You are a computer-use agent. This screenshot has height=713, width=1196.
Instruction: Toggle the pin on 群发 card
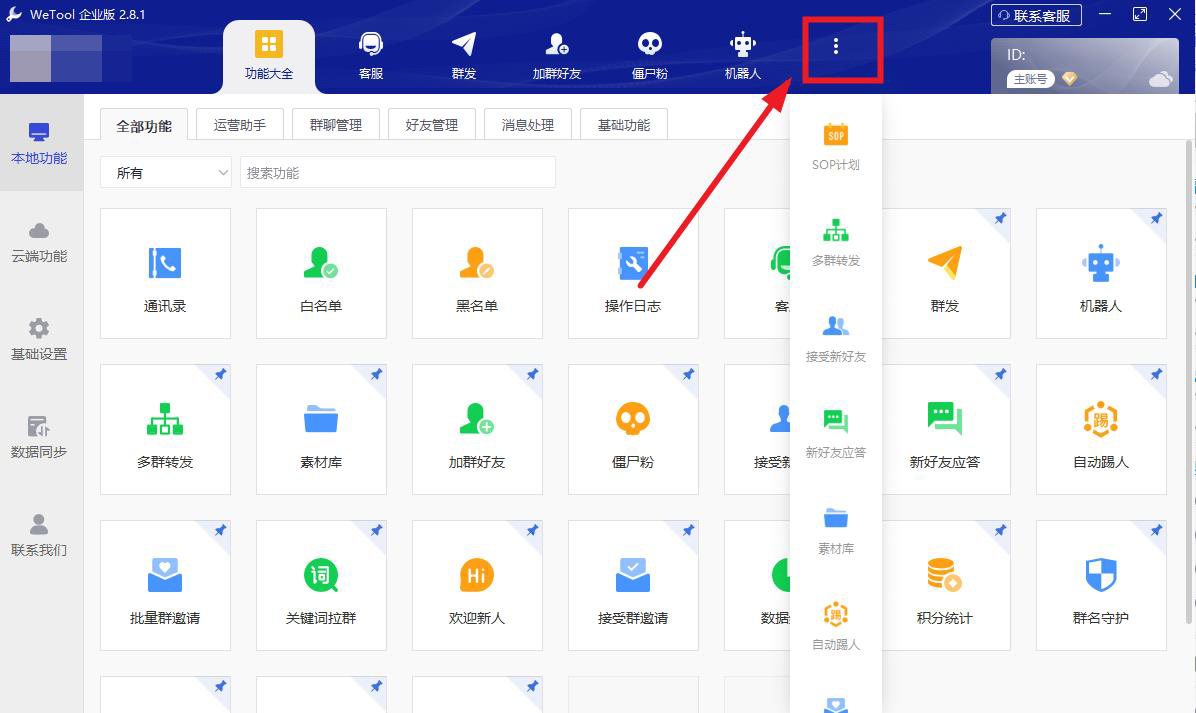[x=1000, y=219]
